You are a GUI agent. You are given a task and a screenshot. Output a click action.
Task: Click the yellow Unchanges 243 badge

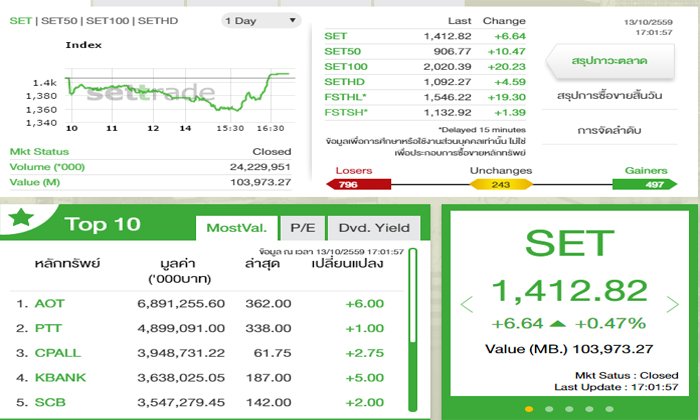[501, 184]
